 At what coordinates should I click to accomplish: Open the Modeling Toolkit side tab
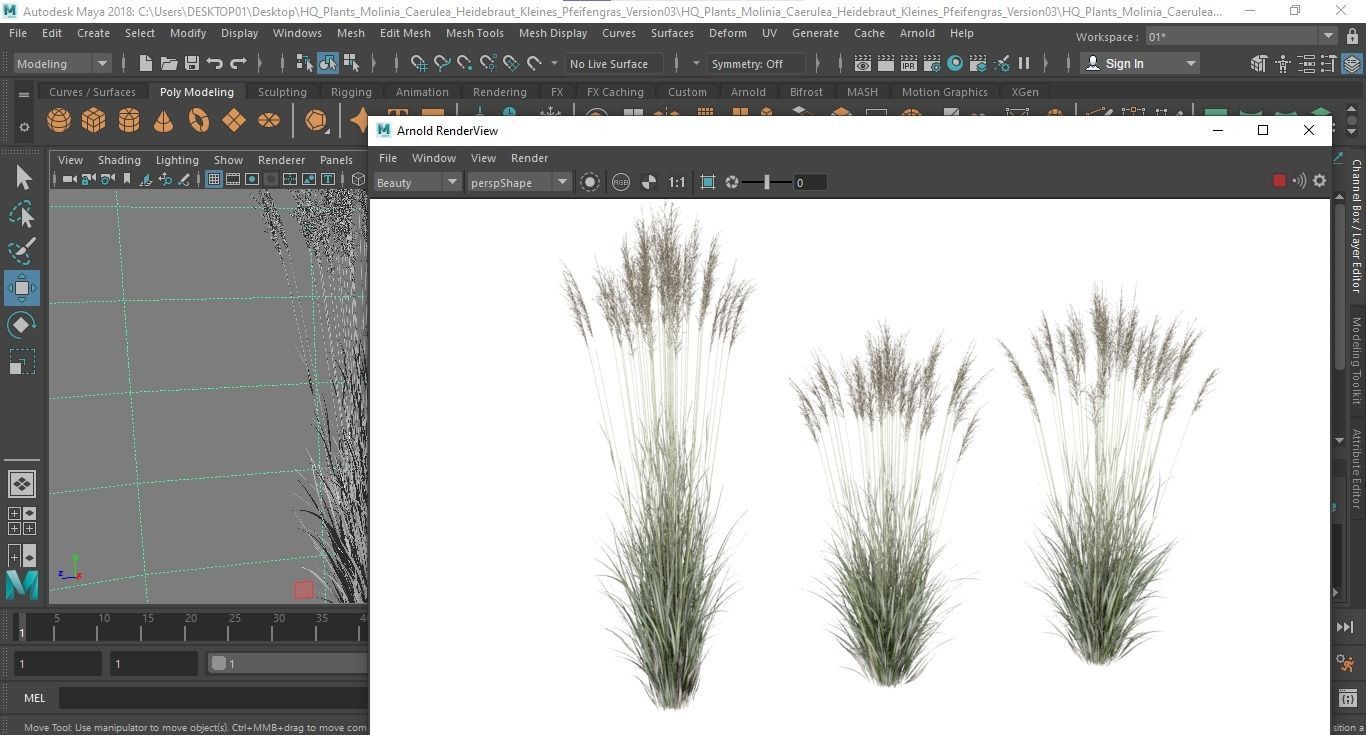click(x=1357, y=361)
